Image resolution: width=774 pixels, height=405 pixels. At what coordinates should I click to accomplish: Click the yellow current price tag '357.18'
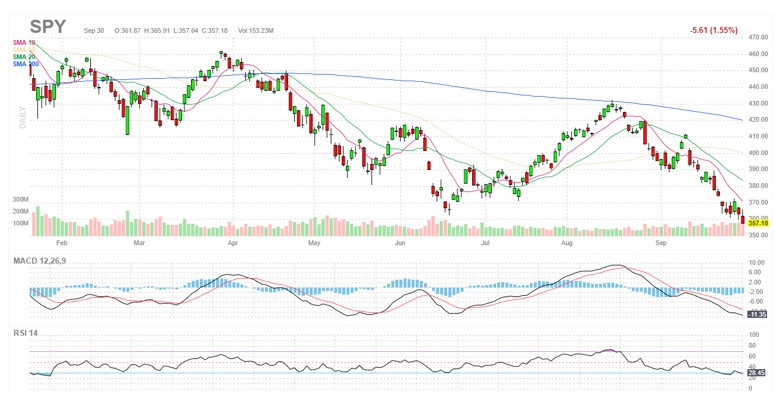click(x=758, y=223)
